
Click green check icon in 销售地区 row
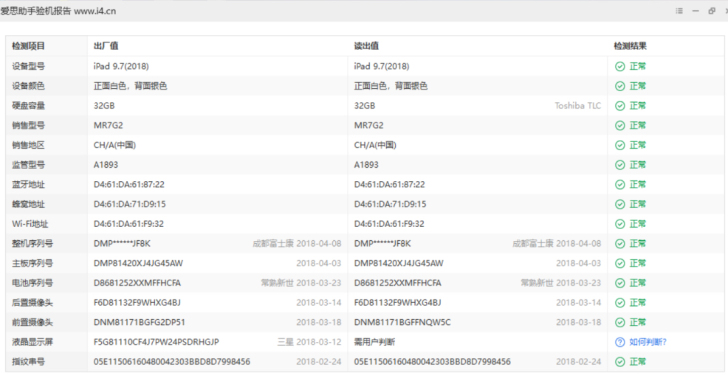coord(620,145)
